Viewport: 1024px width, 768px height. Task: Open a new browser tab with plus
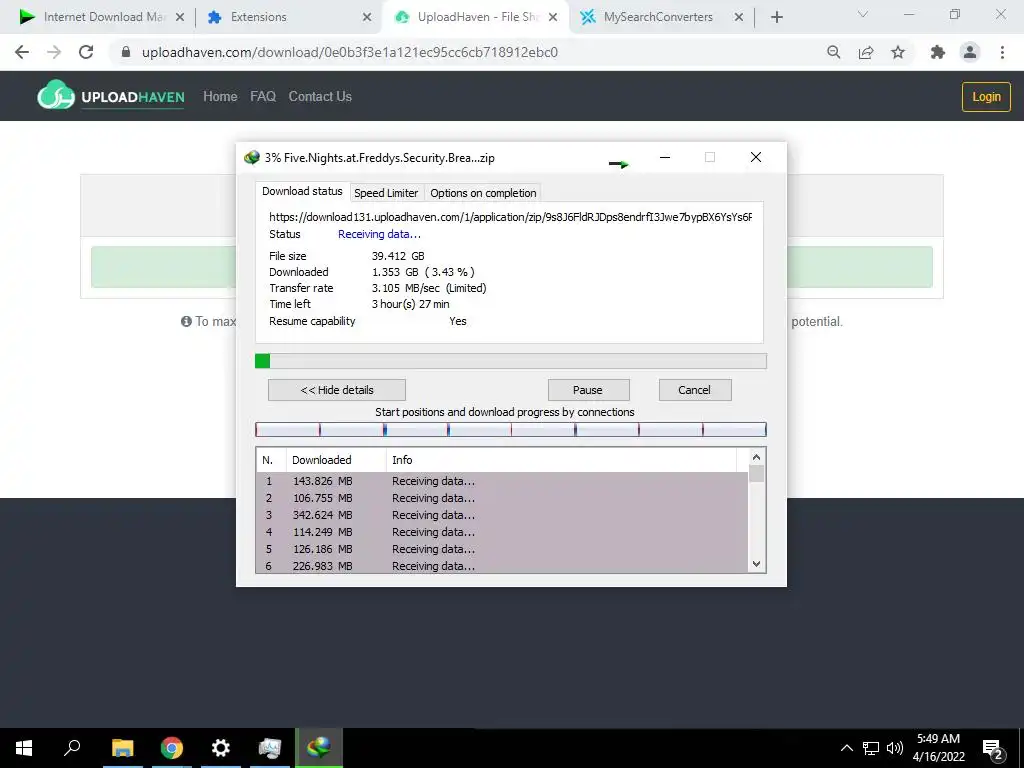776,17
